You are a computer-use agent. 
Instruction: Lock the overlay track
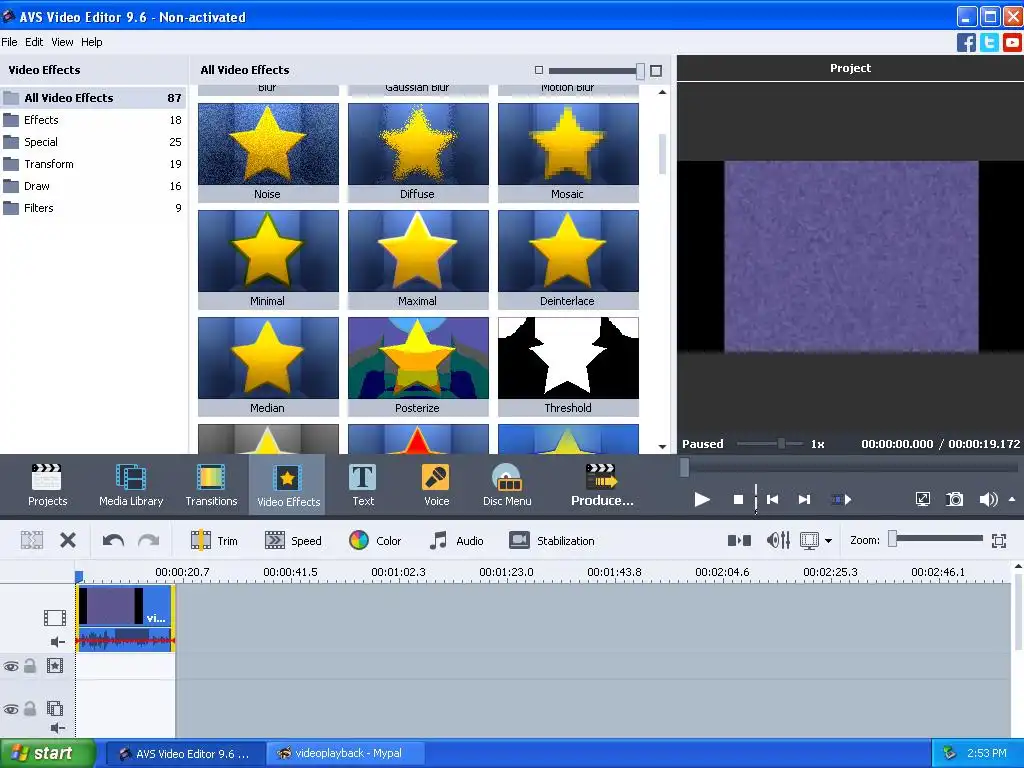click(30, 709)
